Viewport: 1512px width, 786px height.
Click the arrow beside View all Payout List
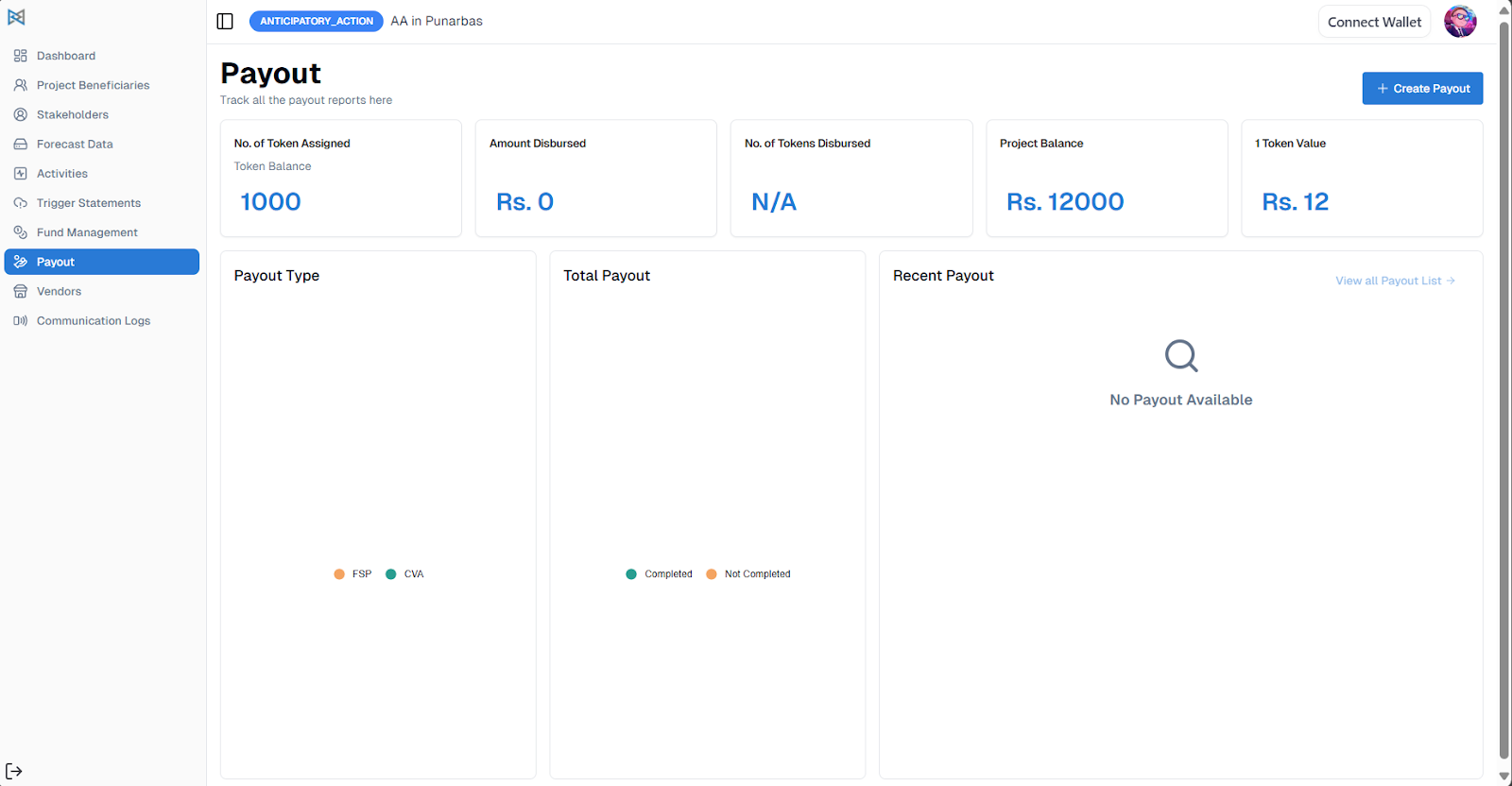pyautogui.click(x=1451, y=281)
